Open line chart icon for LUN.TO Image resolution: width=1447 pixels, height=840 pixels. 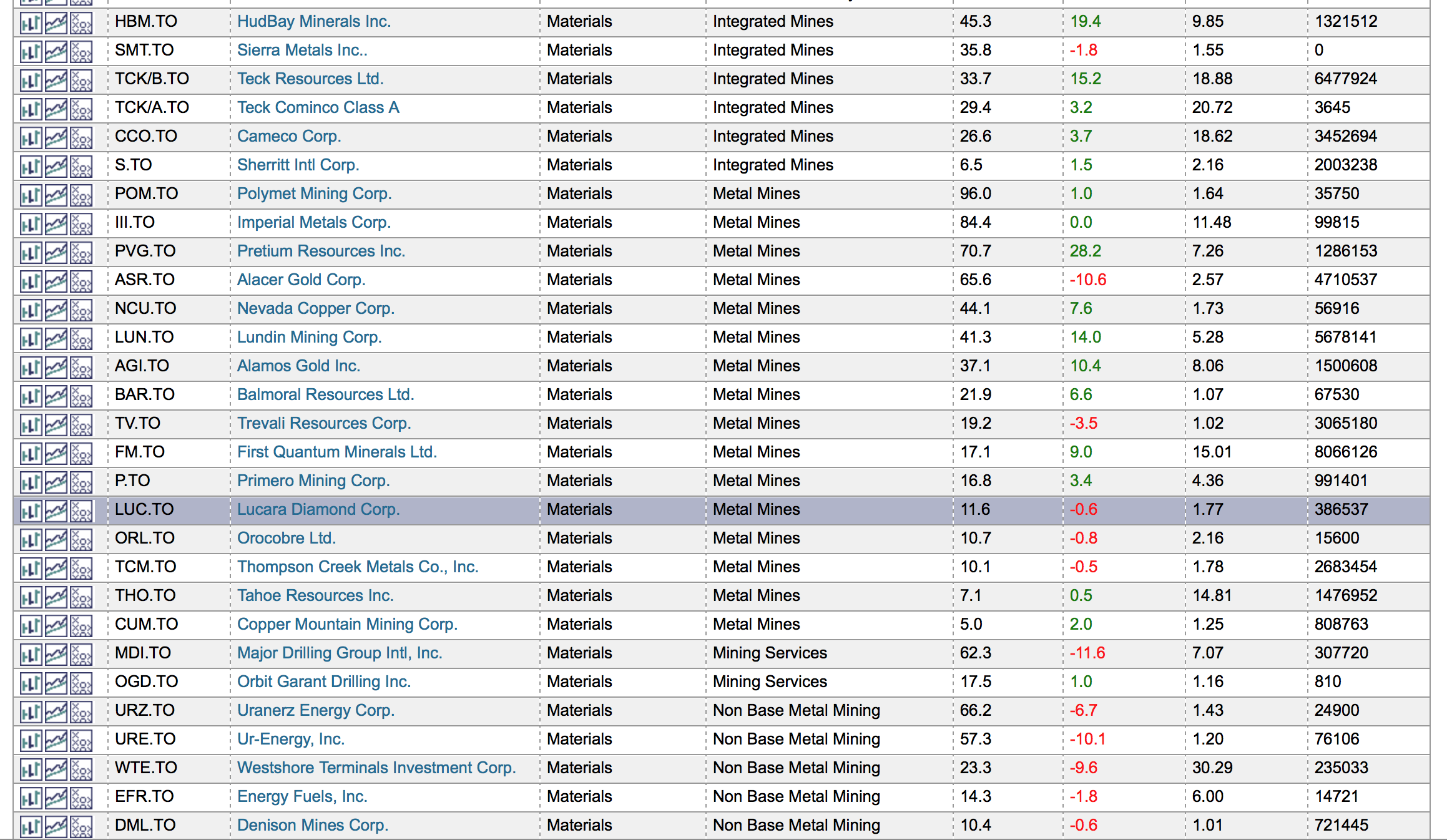(56, 339)
